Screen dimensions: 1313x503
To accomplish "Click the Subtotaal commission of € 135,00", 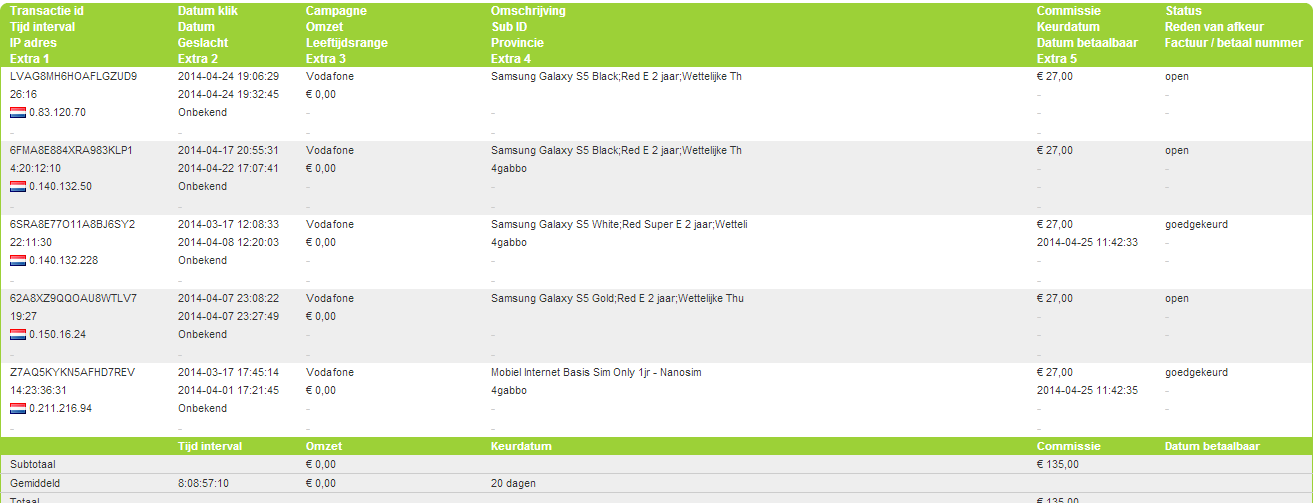I will pos(1058,464).
